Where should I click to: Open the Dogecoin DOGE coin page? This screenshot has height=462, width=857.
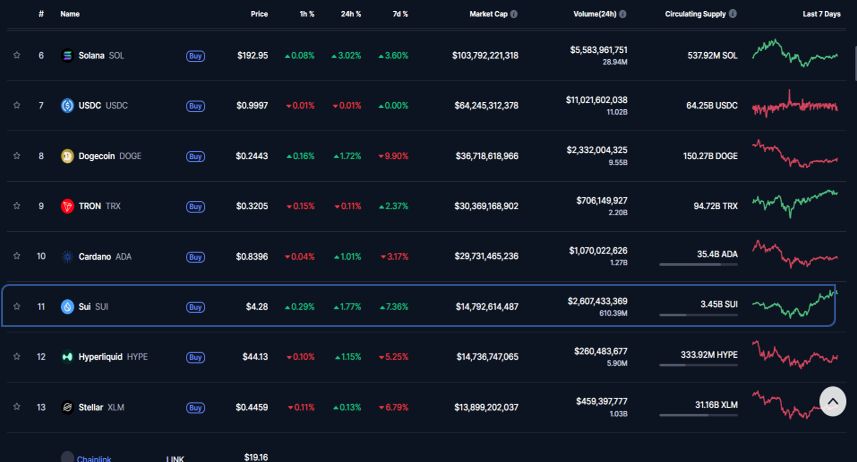[x=110, y=156]
